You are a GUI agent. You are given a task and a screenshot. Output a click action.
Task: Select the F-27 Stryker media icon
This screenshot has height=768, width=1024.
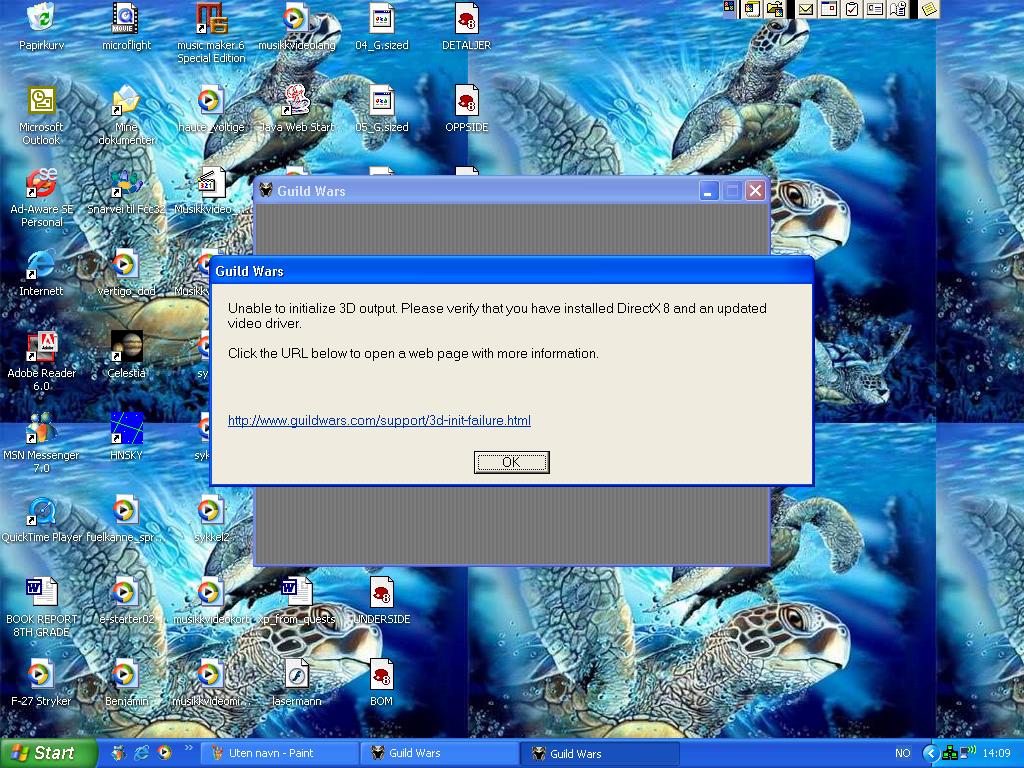(42, 683)
